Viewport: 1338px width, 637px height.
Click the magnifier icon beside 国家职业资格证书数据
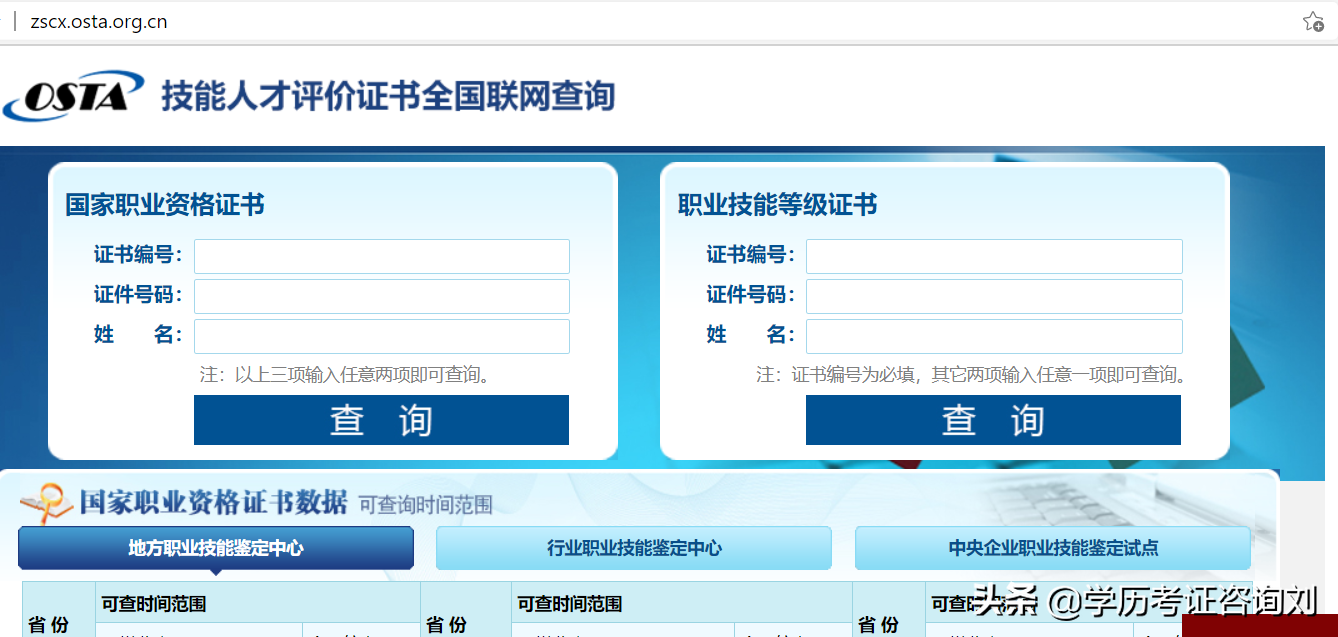pyautogui.click(x=46, y=503)
